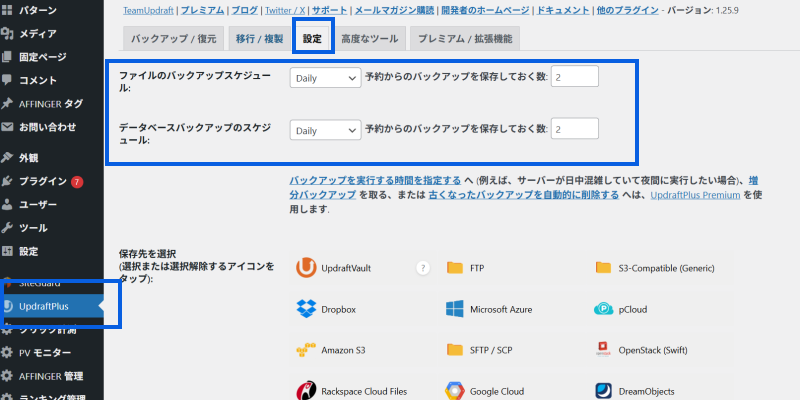
Task: Switch to 設定 tab
Action: (312, 39)
